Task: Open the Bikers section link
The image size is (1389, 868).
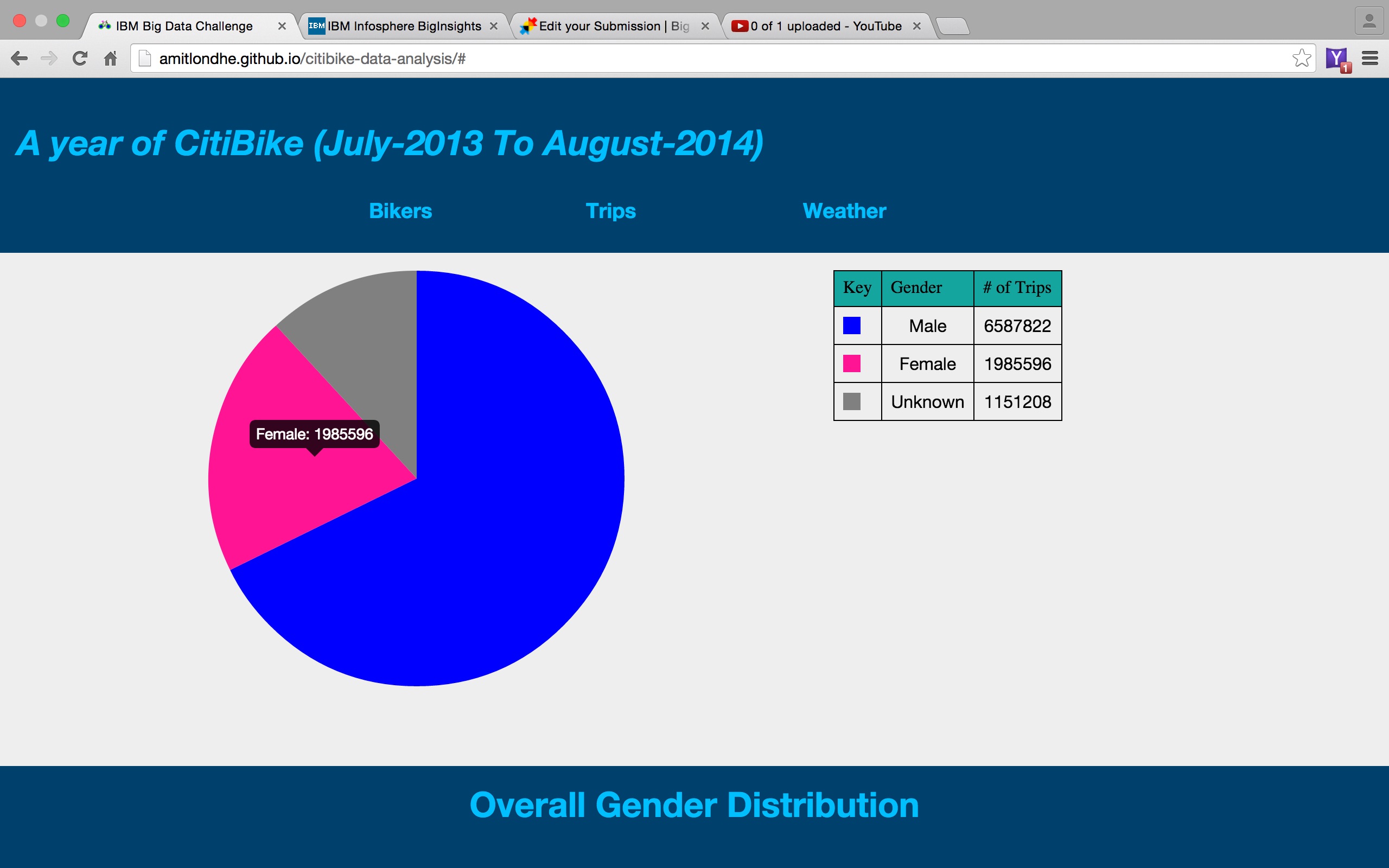Action: point(400,210)
